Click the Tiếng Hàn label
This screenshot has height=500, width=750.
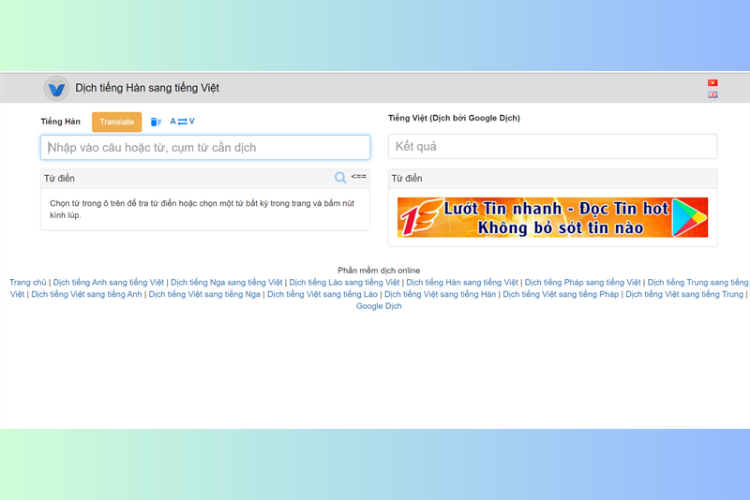click(x=60, y=122)
